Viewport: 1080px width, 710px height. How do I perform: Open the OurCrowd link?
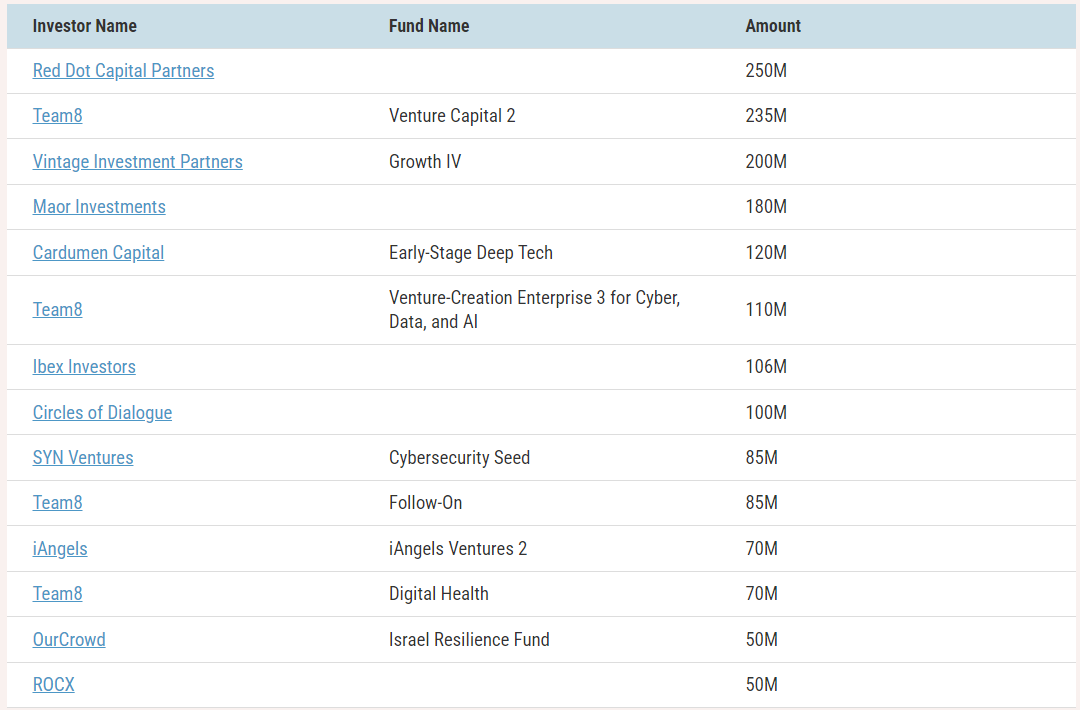(x=69, y=640)
